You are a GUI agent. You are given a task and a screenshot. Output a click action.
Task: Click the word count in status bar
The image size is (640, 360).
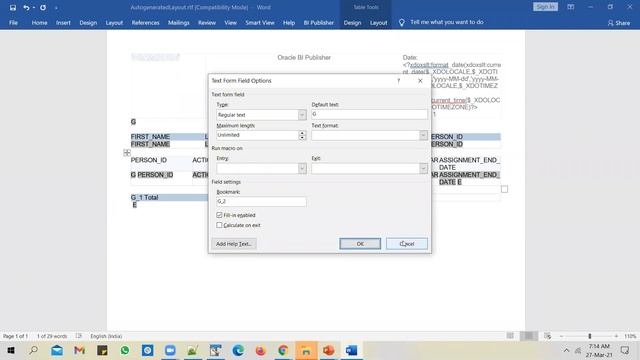(x=52, y=336)
